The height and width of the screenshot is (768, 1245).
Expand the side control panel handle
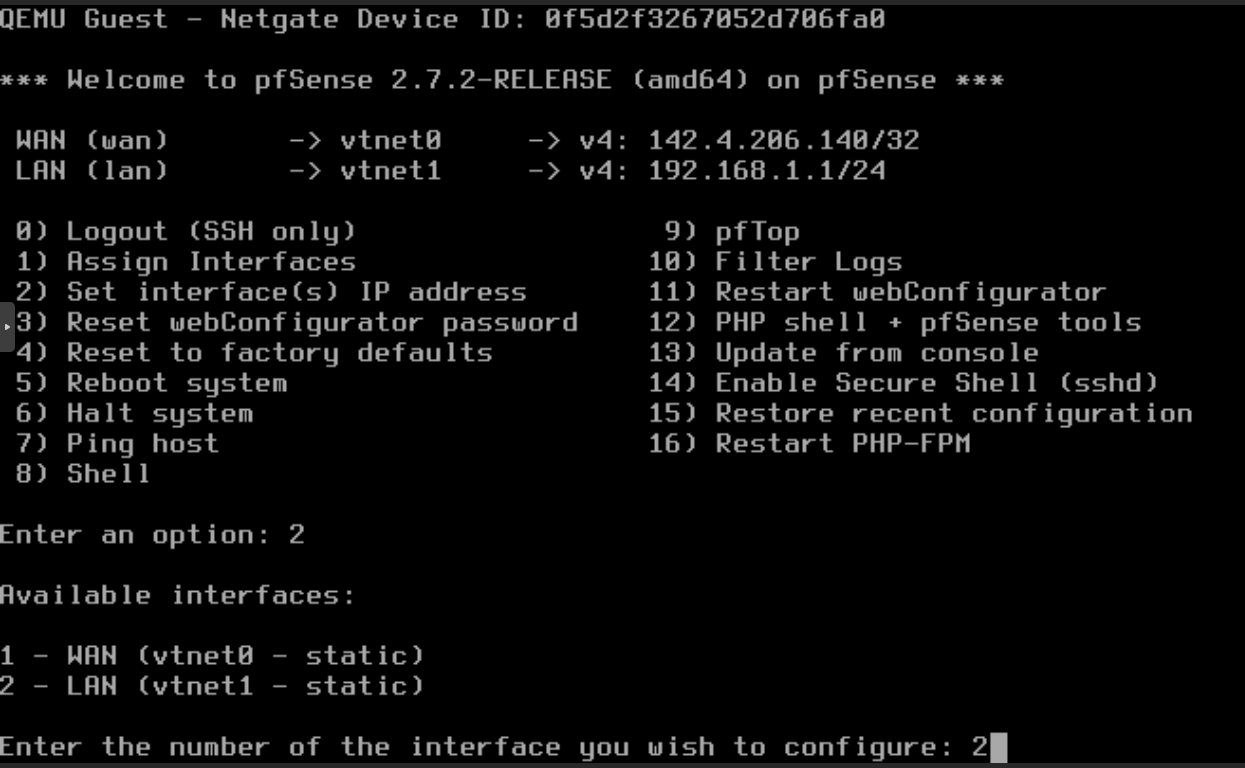point(7,327)
